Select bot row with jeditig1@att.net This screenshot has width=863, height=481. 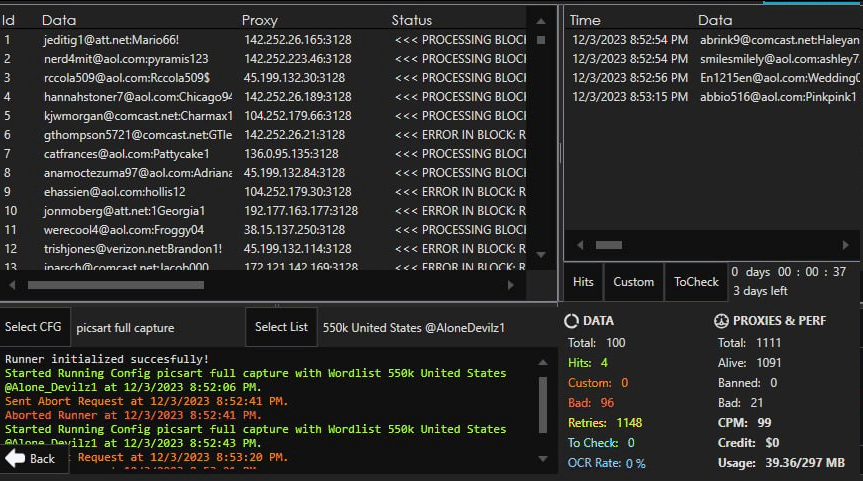click(112, 39)
